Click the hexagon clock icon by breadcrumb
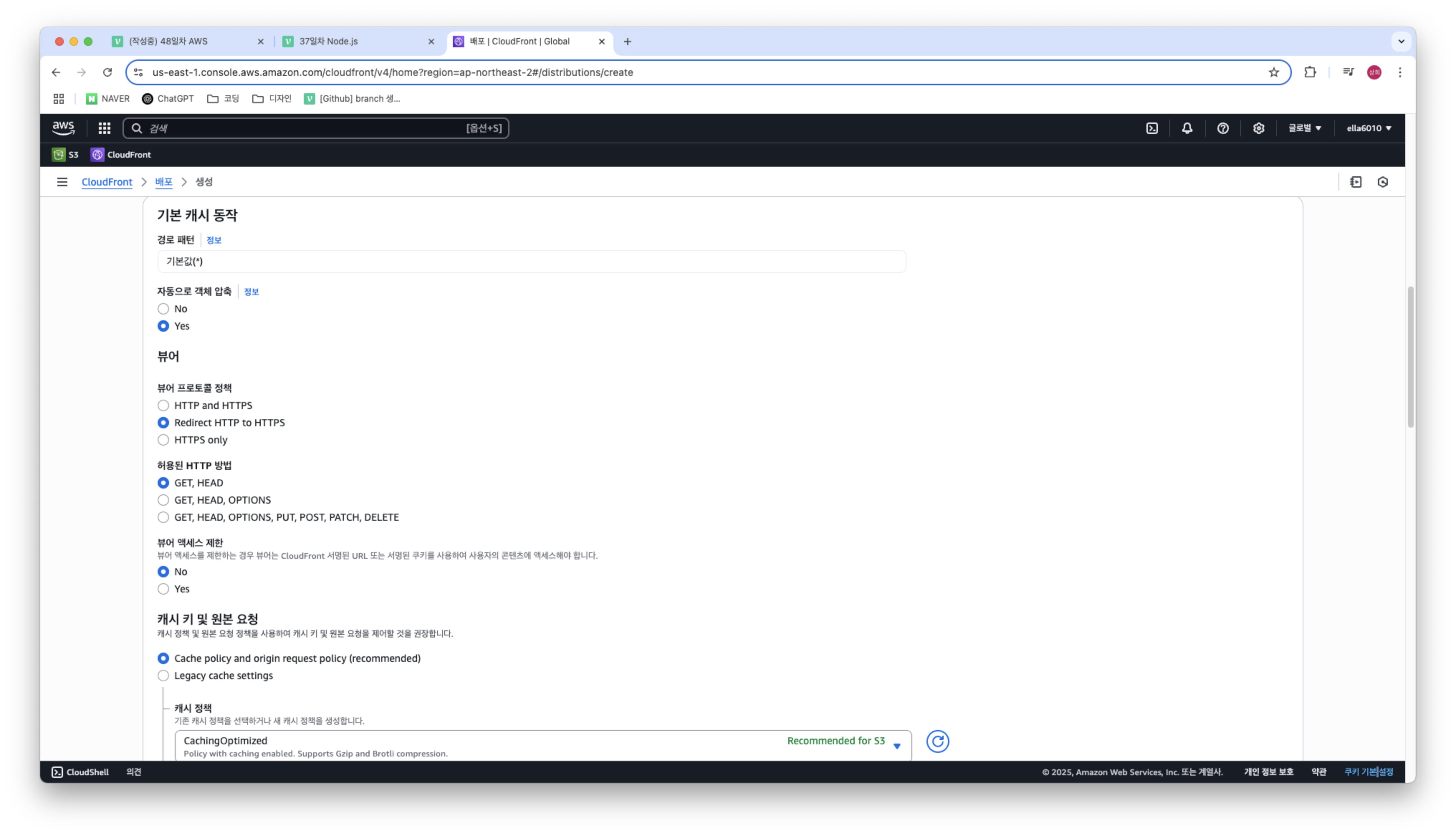 (x=1383, y=182)
